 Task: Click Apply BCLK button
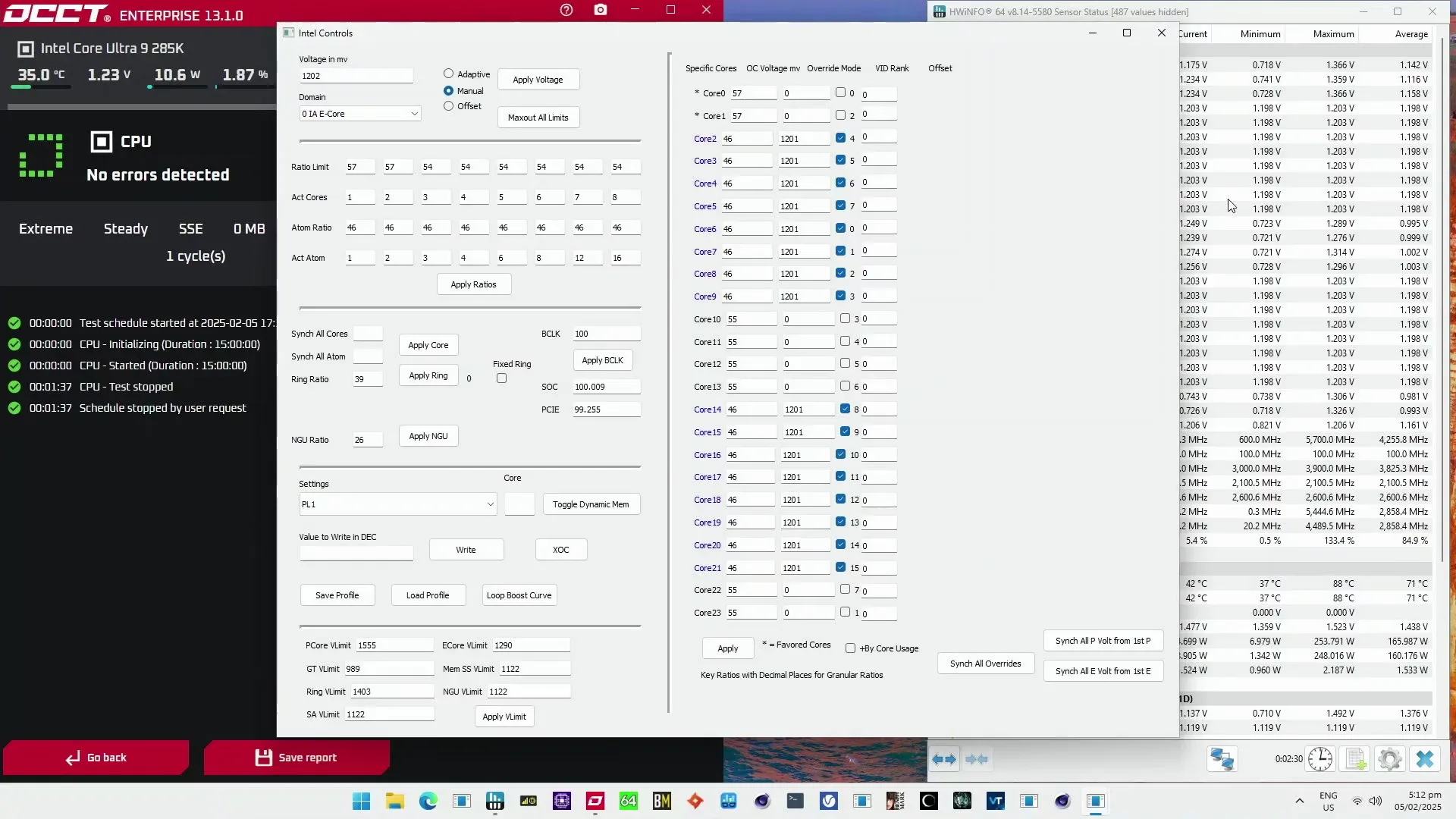602,360
